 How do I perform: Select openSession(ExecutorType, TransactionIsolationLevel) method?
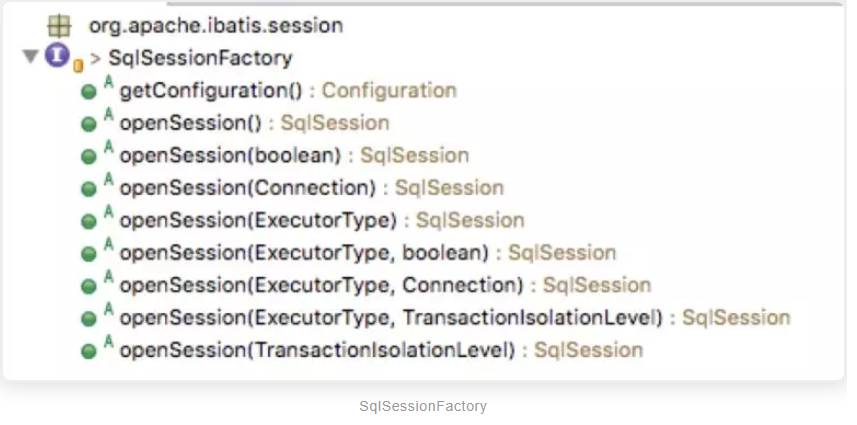coord(391,318)
